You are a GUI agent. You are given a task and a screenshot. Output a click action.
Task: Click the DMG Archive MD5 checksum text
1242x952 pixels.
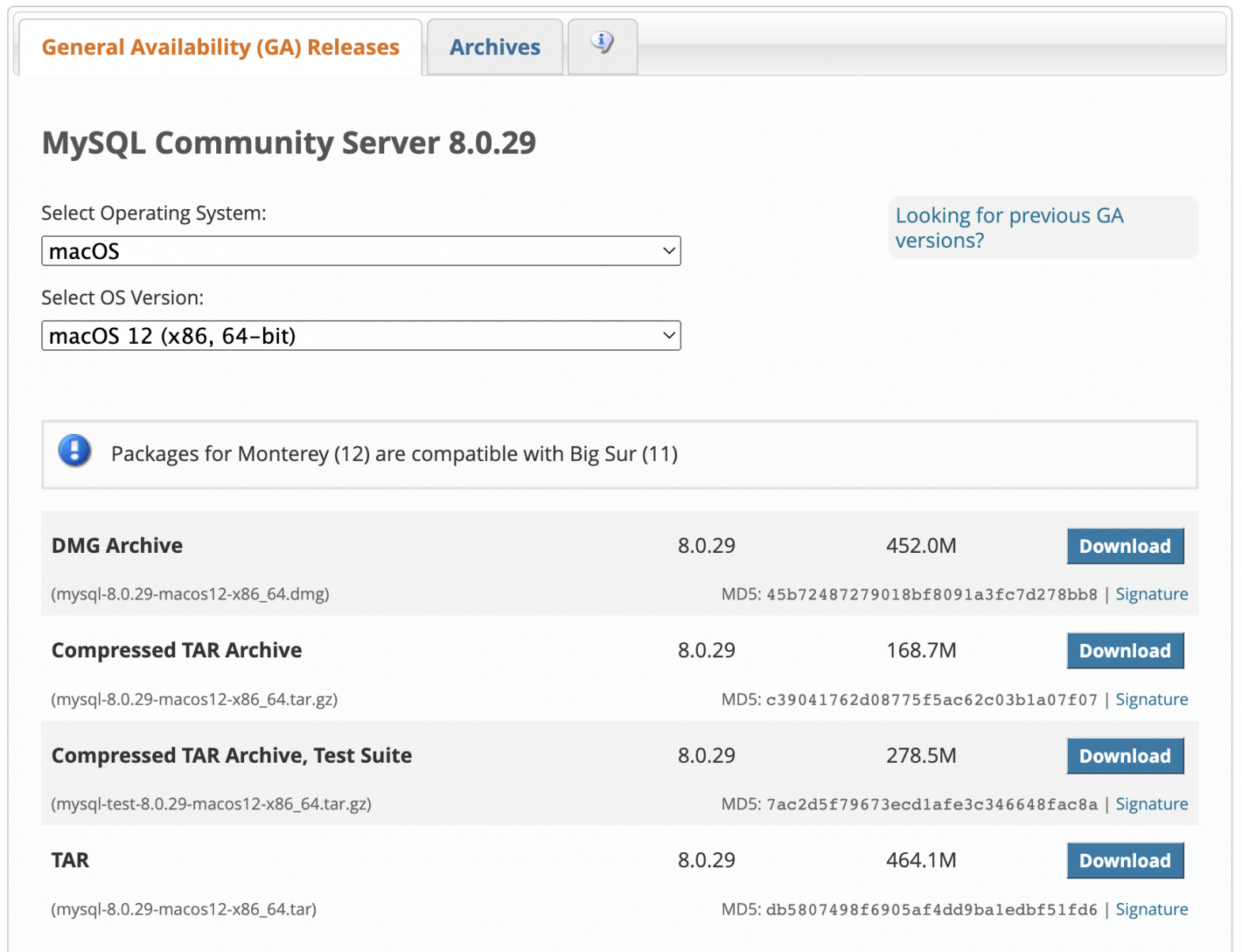pos(931,595)
